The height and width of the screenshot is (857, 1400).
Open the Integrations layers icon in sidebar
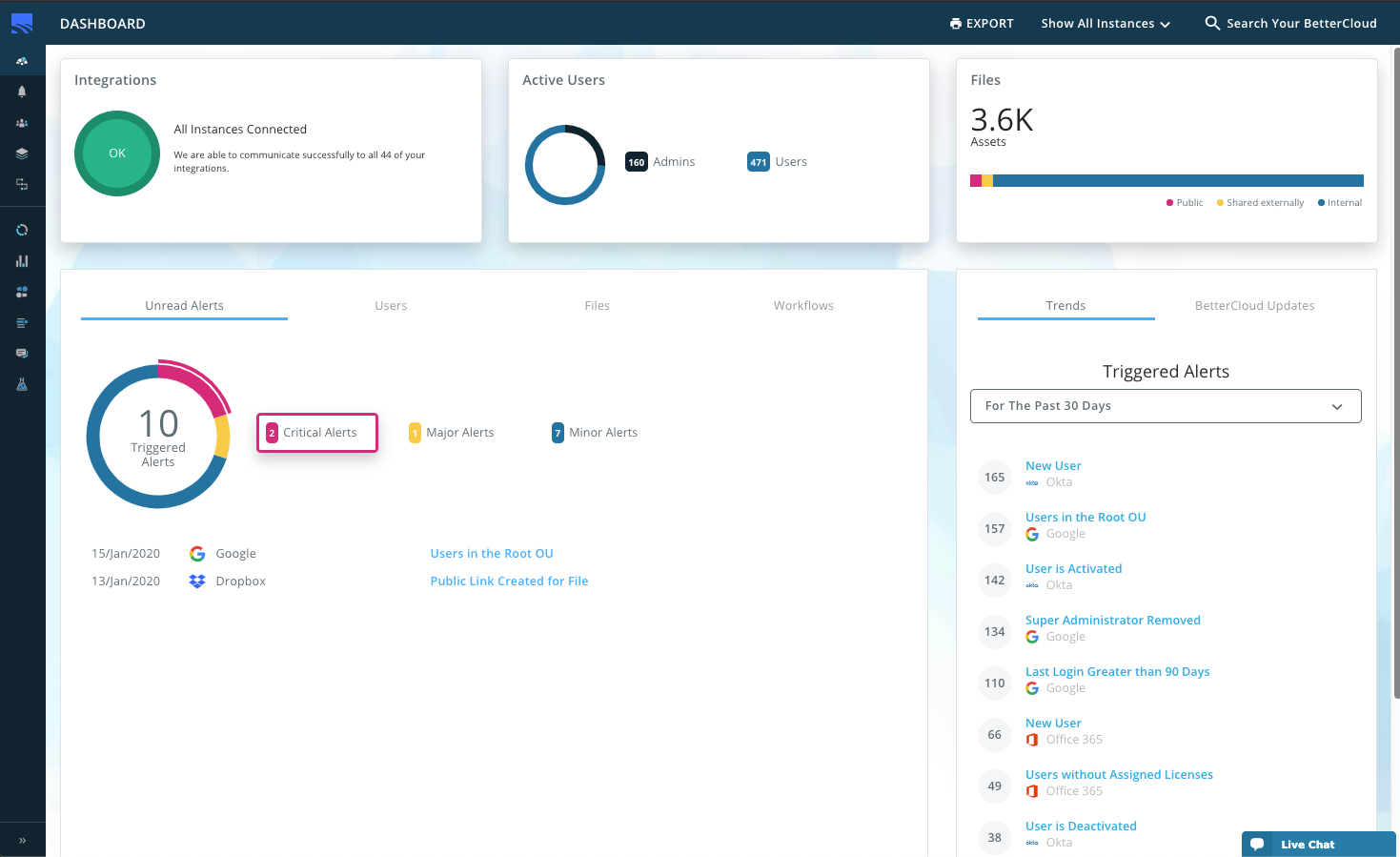point(22,153)
